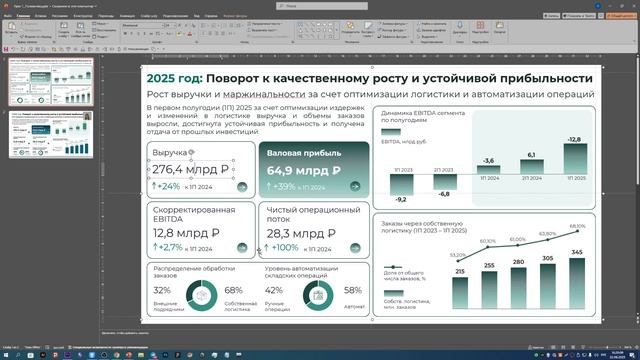Click the Найти search tool in ribbon

[431, 24]
